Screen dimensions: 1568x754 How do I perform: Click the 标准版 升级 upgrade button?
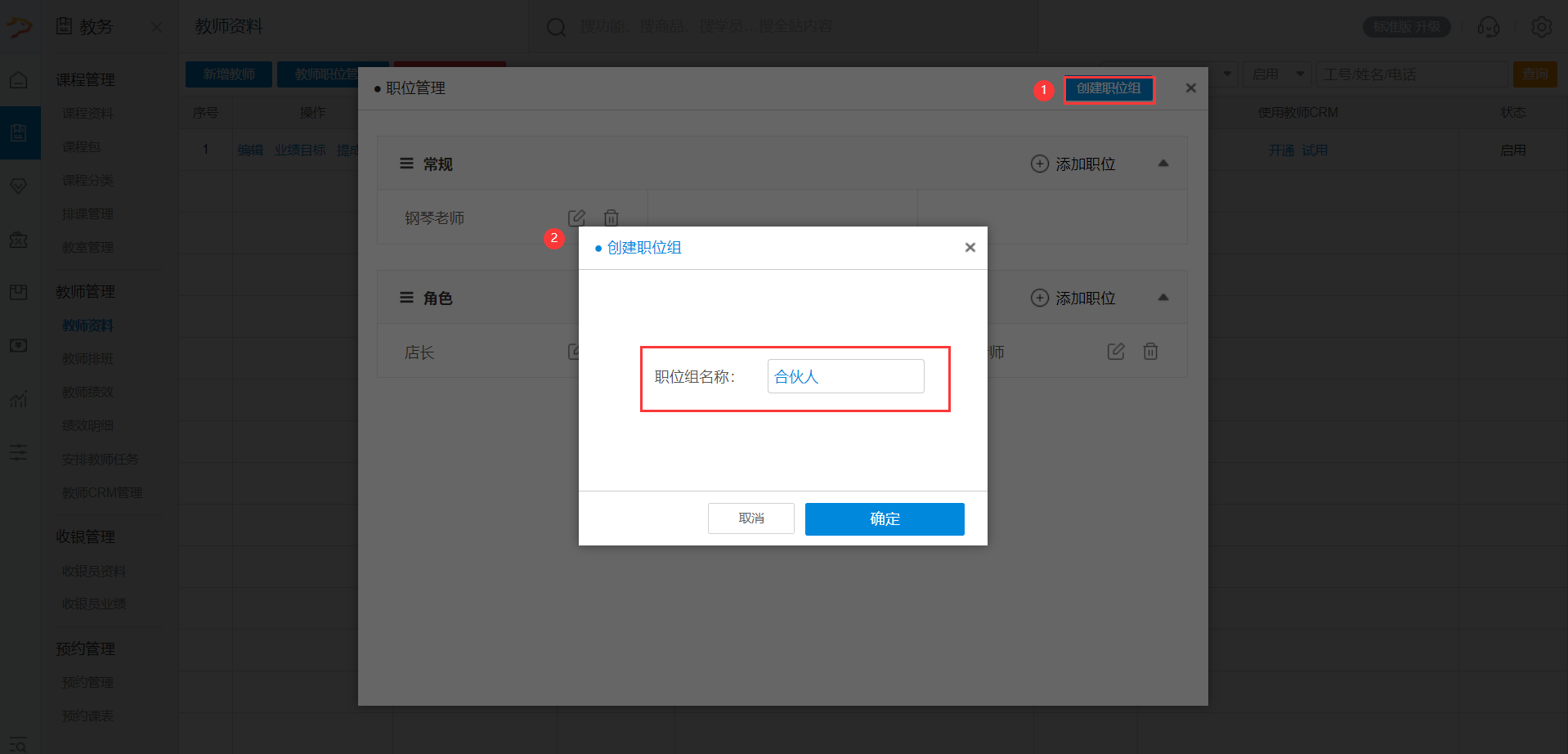1407,27
